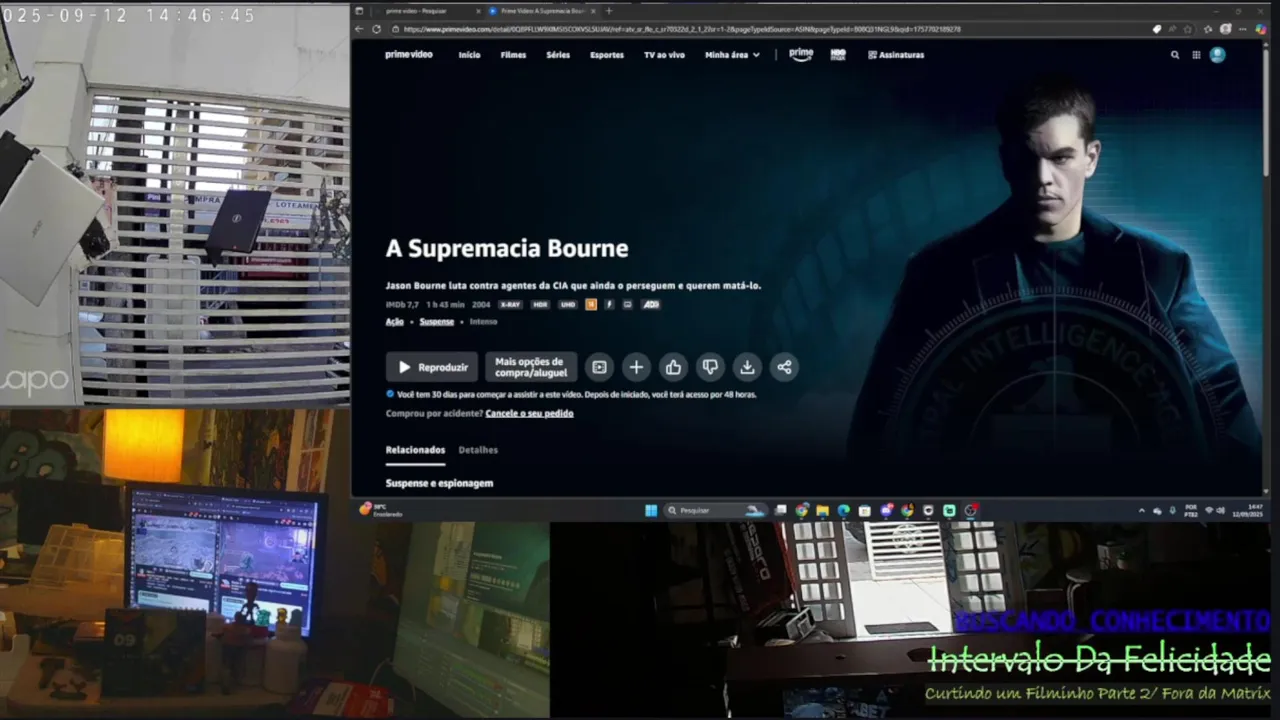The height and width of the screenshot is (720, 1280).
Task: Open TV ao vivo navigation item
Action: [664, 55]
